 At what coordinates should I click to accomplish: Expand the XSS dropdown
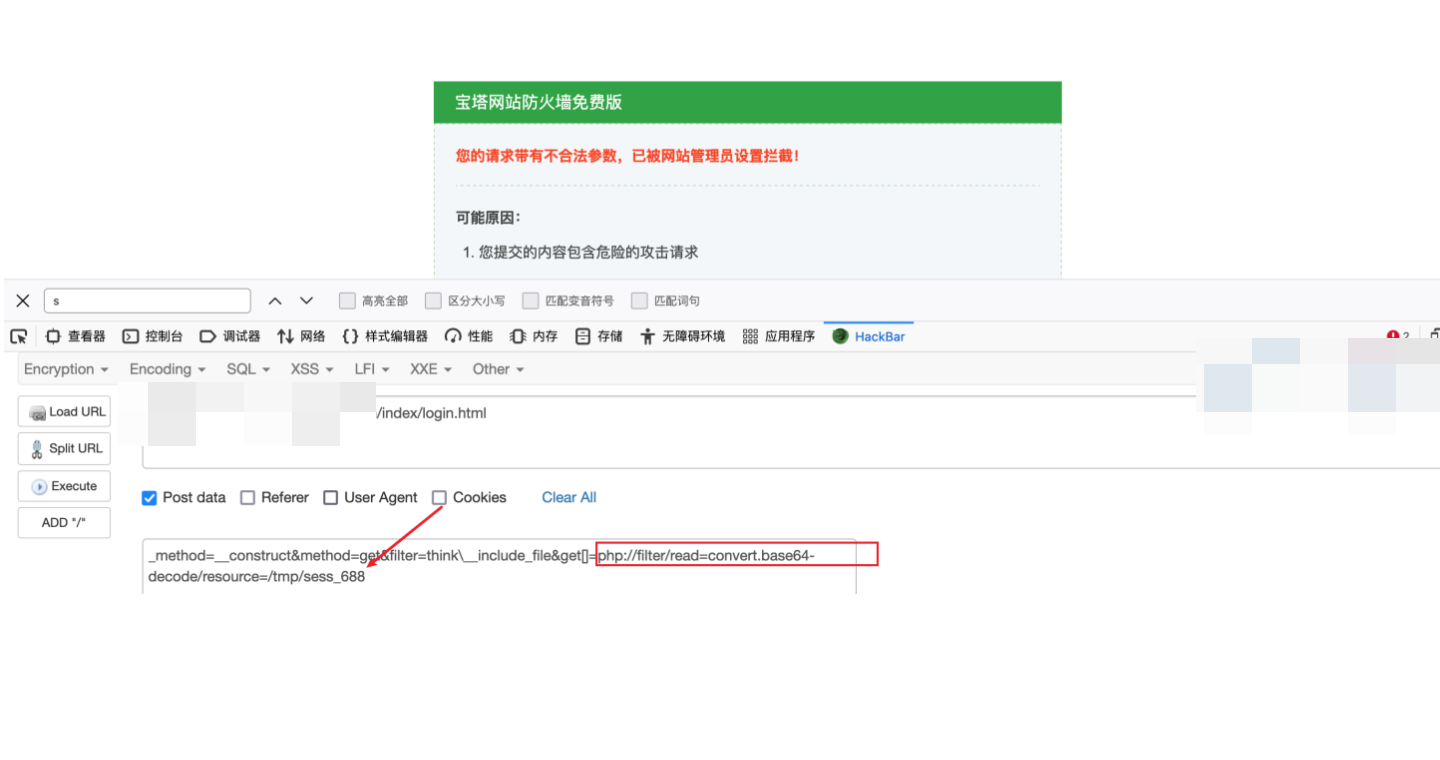(x=312, y=369)
